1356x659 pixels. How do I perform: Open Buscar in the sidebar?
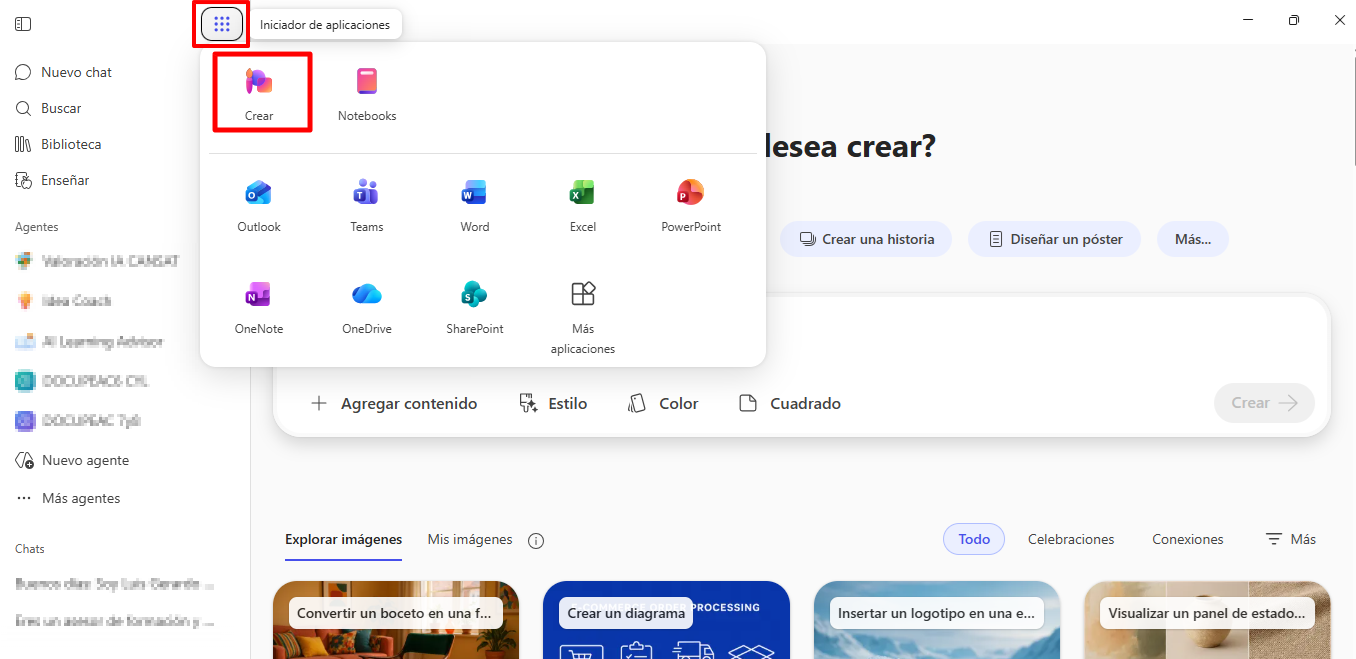pyautogui.click(x=49, y=108)
